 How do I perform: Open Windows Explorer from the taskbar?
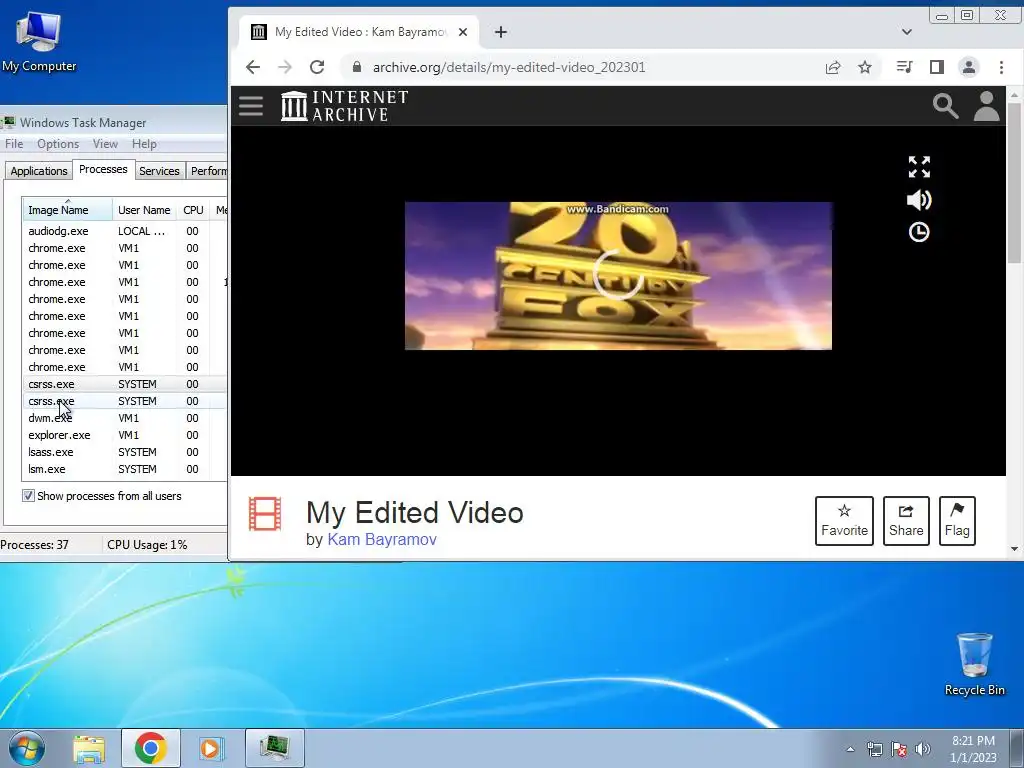[x=89, y=748]
